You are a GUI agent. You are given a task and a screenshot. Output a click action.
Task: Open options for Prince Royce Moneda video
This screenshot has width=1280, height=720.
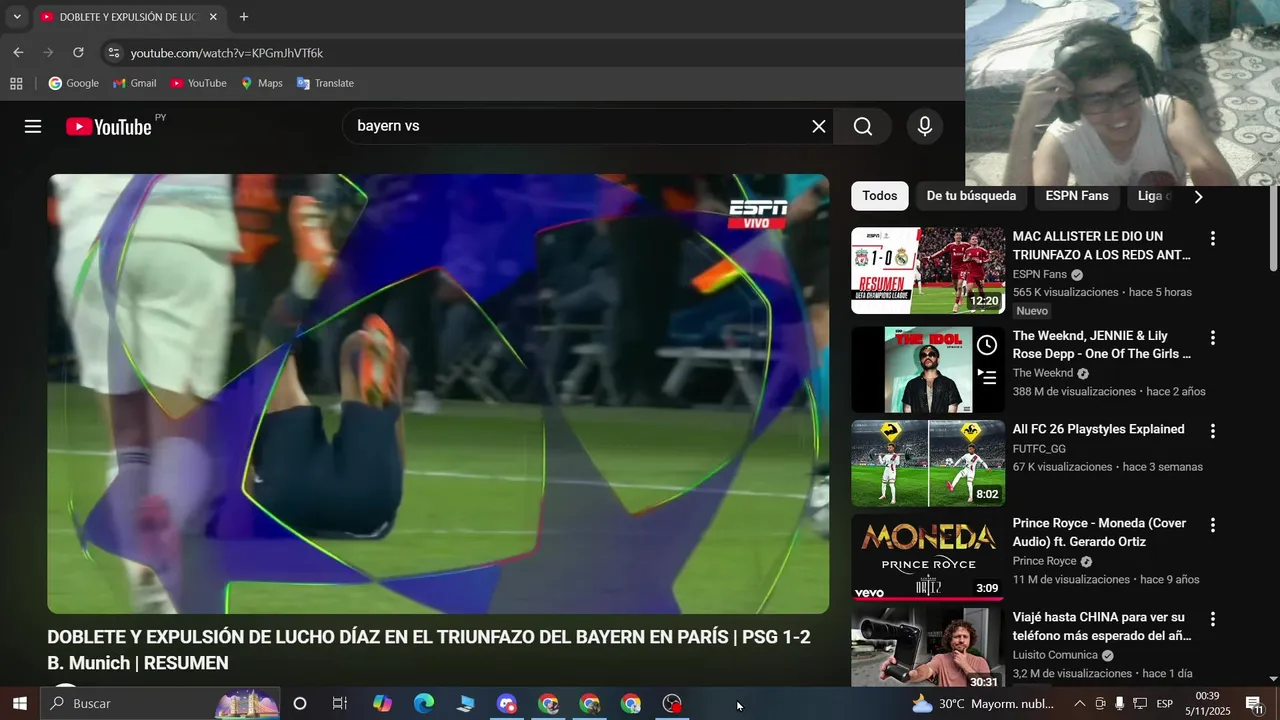1213,525
